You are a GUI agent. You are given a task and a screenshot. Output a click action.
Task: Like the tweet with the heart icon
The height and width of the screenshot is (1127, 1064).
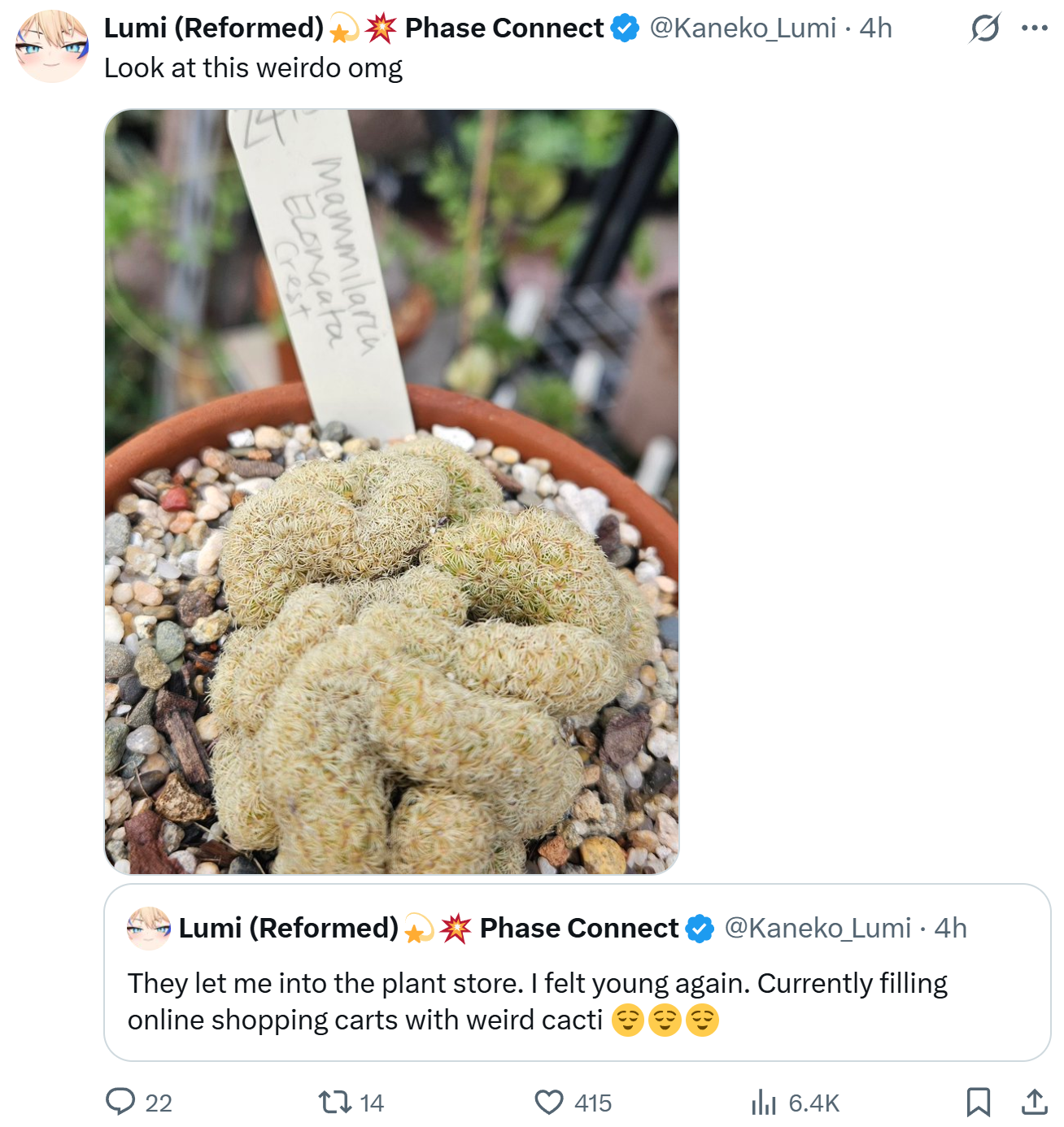click(549, 1102)
